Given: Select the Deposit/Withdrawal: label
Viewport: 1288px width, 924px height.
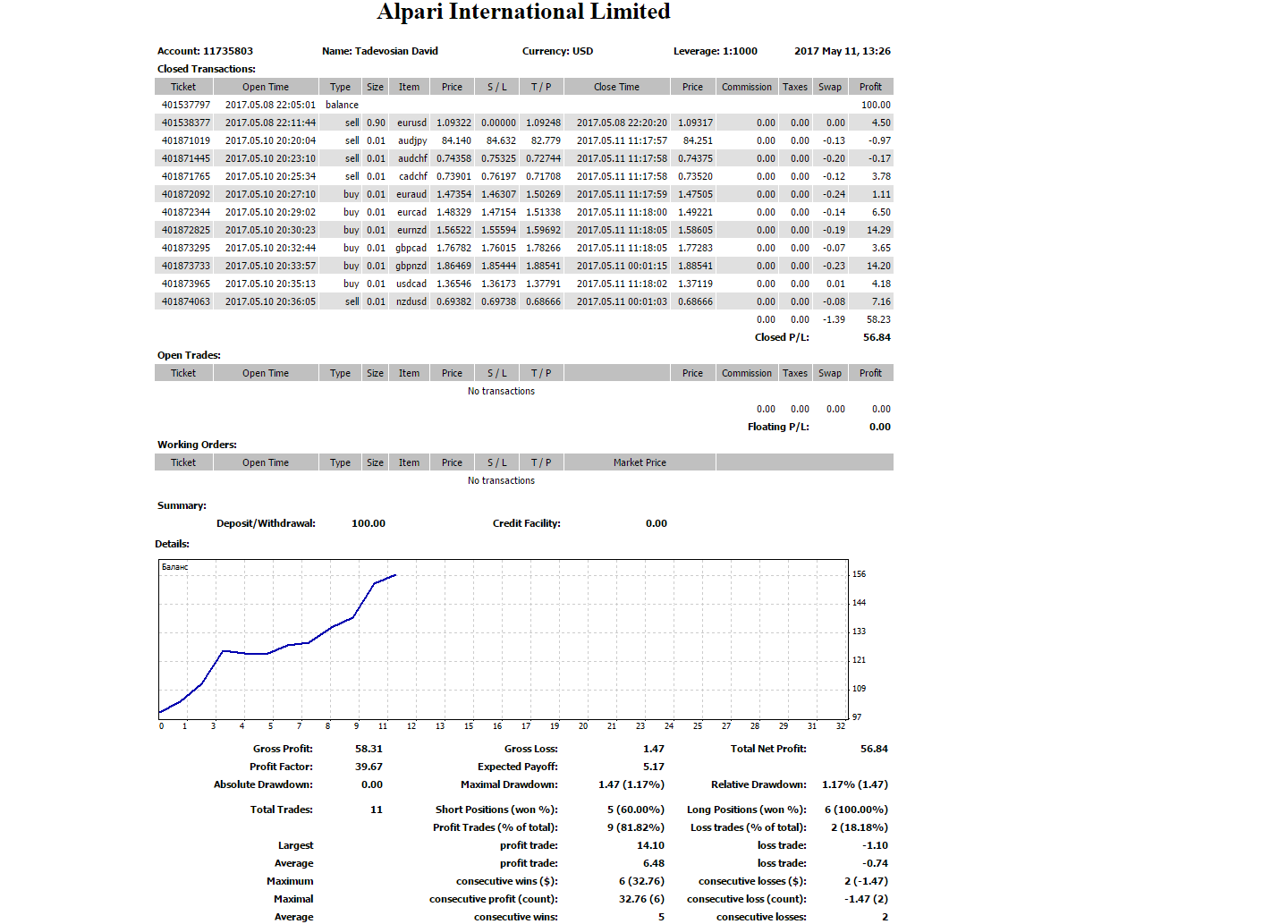Looking at the screenshot, I should point(266,523).
